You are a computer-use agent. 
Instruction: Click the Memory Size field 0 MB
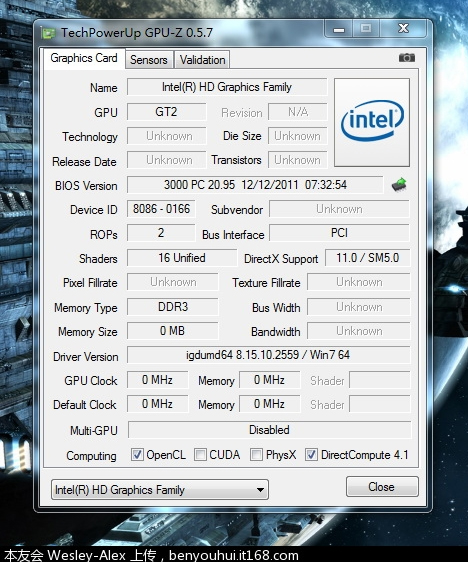(x=173, y=331)
